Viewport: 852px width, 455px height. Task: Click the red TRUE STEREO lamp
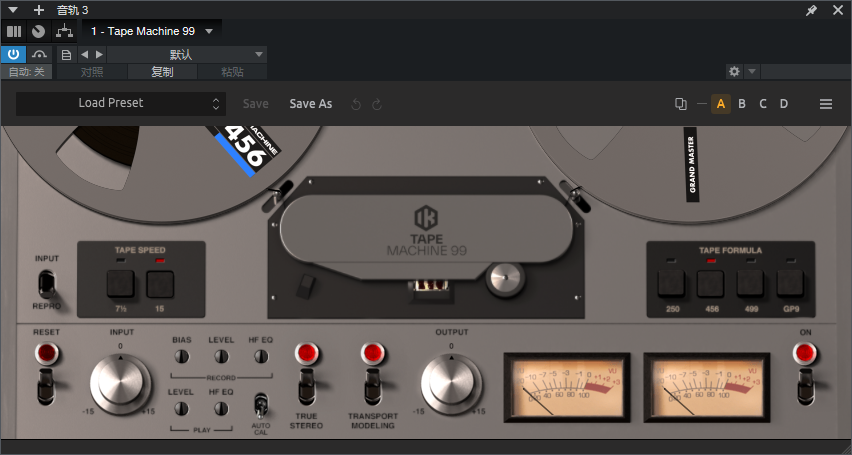tap(306, 353)
